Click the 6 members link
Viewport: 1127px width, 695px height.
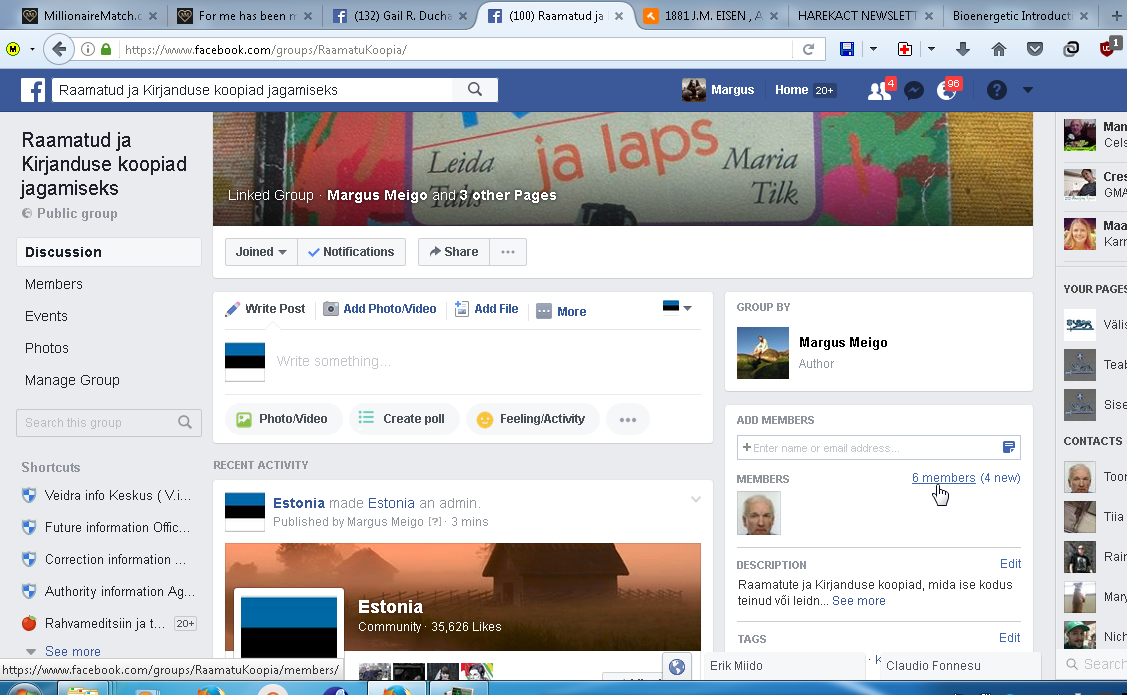pyautogui.click(x=943, y=478)
